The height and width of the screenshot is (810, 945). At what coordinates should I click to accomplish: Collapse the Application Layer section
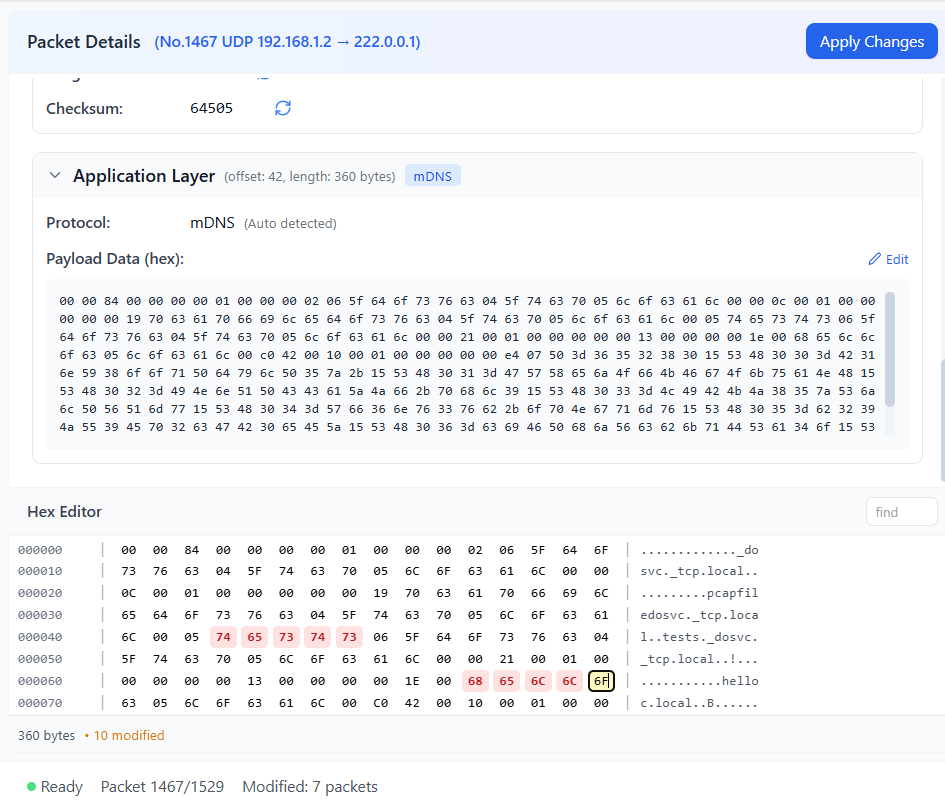click(55, 175)
